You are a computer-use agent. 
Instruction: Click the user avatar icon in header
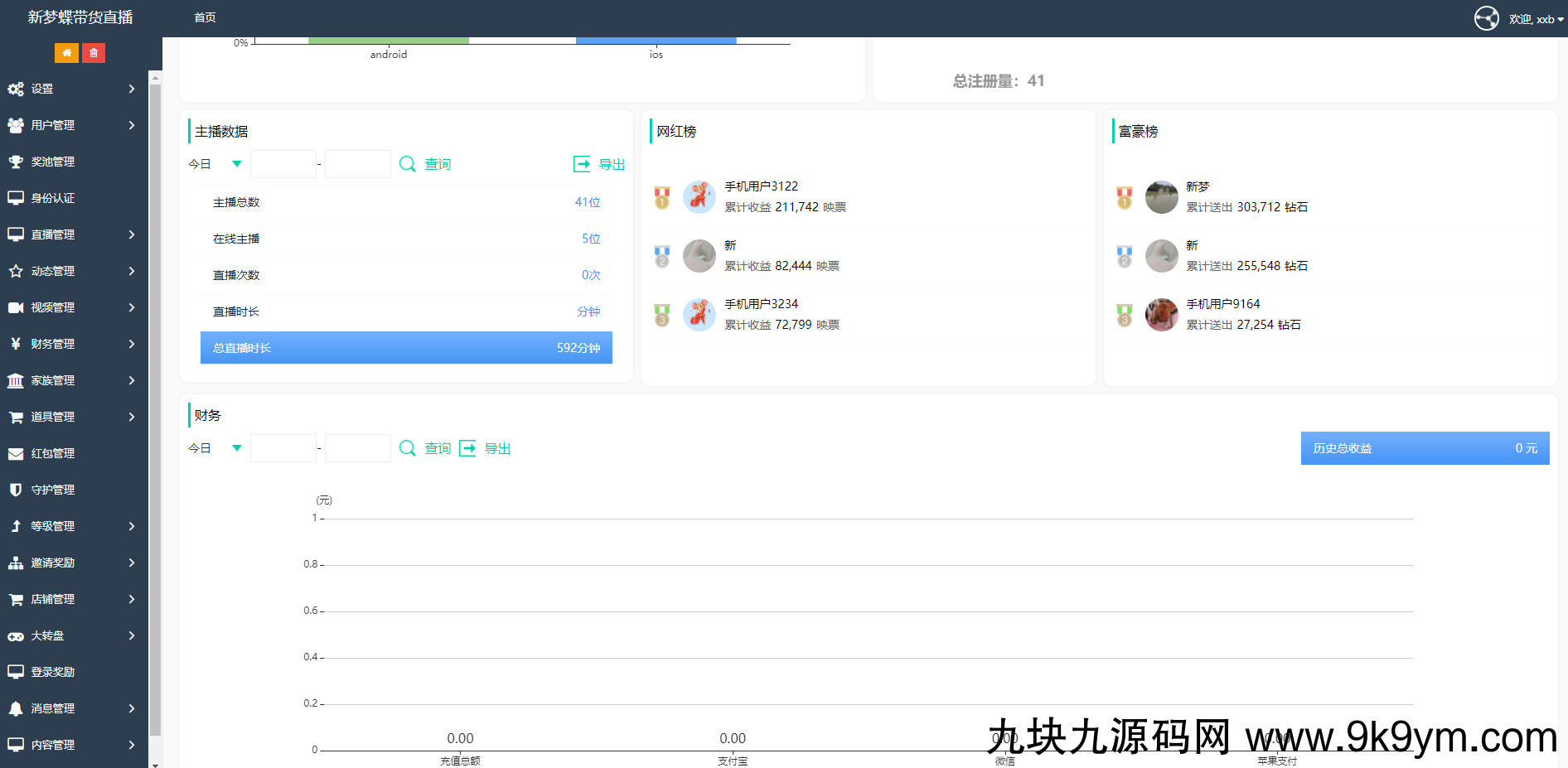point(1486,18)
